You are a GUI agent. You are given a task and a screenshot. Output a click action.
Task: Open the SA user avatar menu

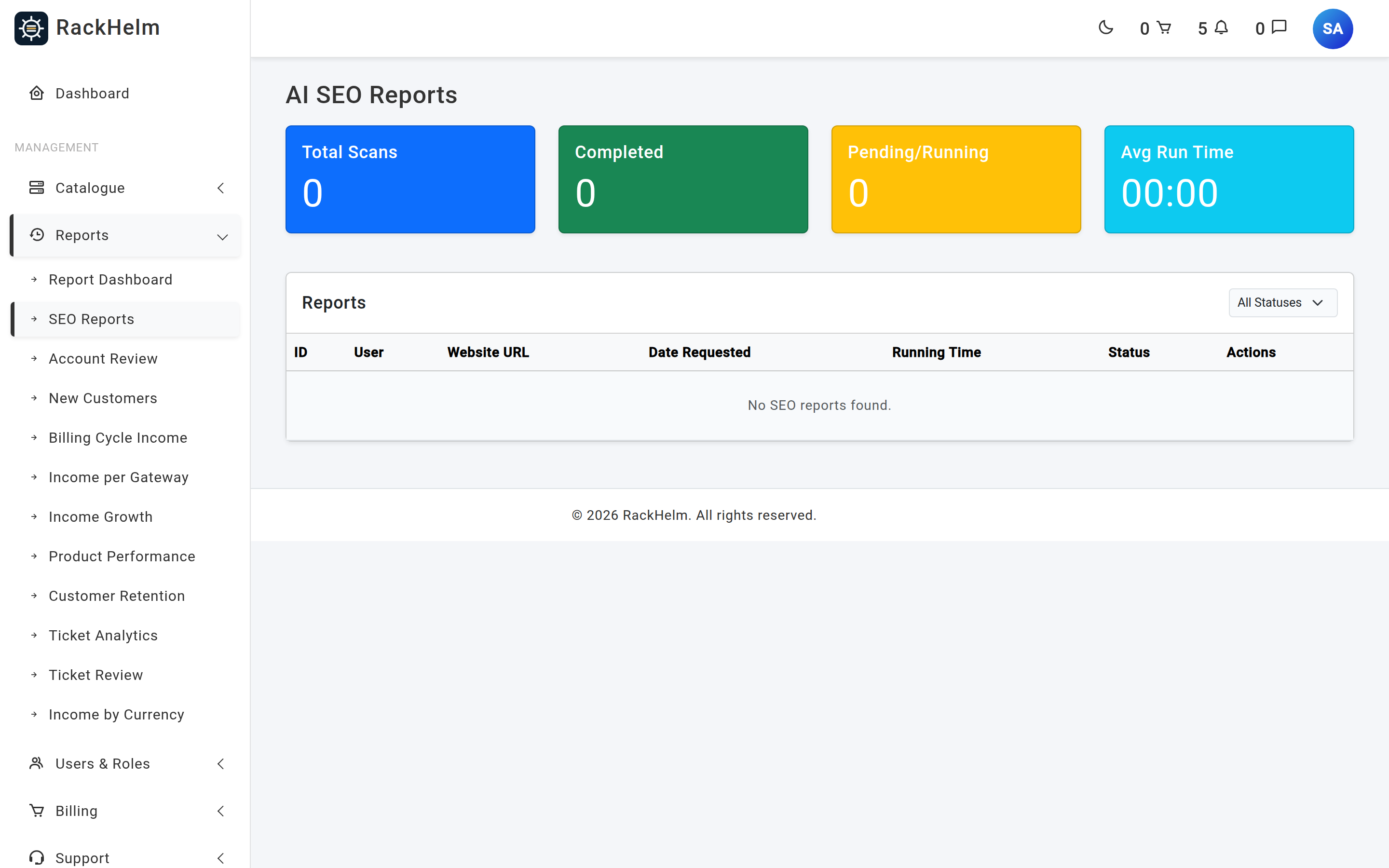(1332, 29)
